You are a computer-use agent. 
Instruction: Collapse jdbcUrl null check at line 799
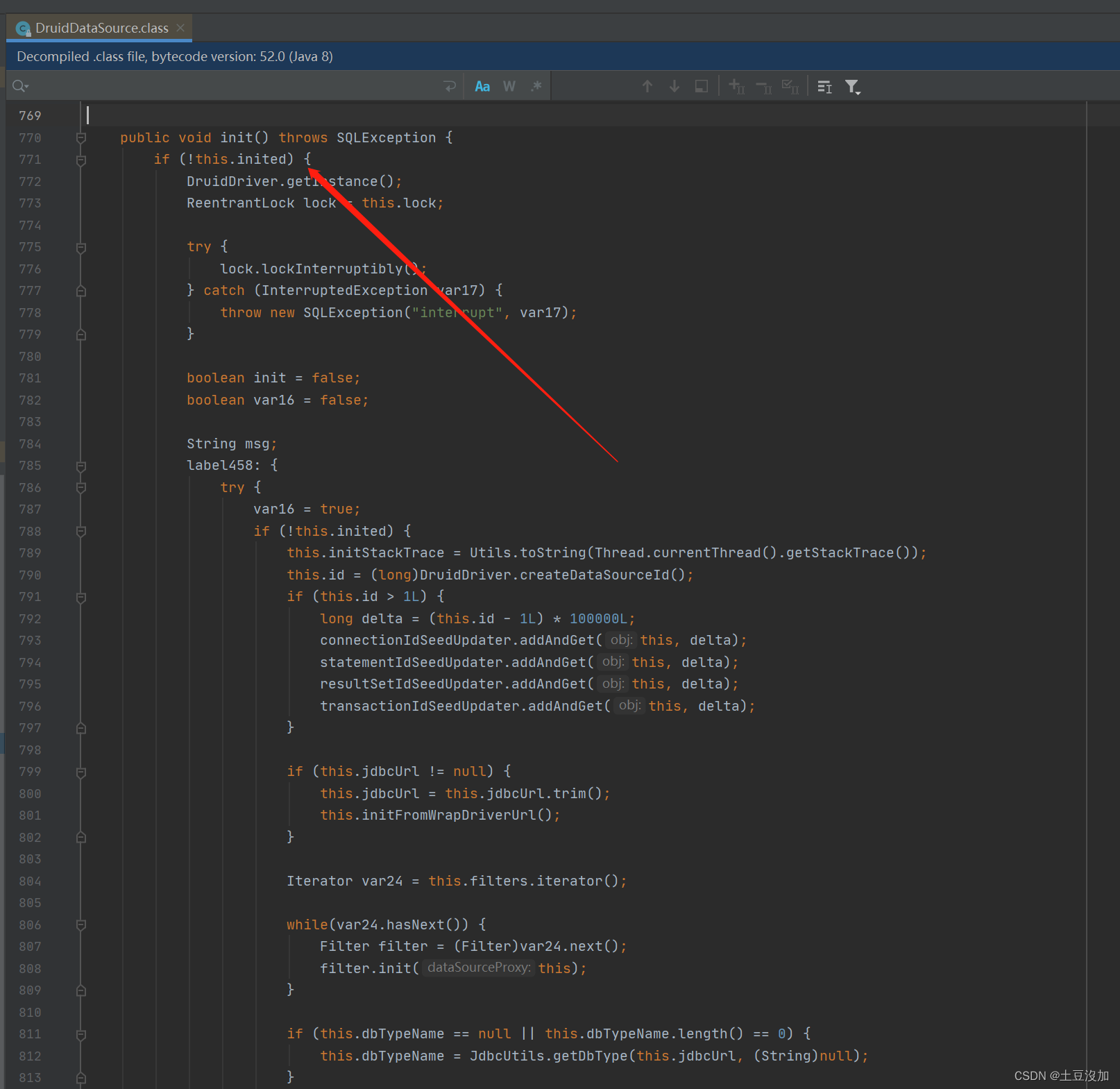coord(81,772)
